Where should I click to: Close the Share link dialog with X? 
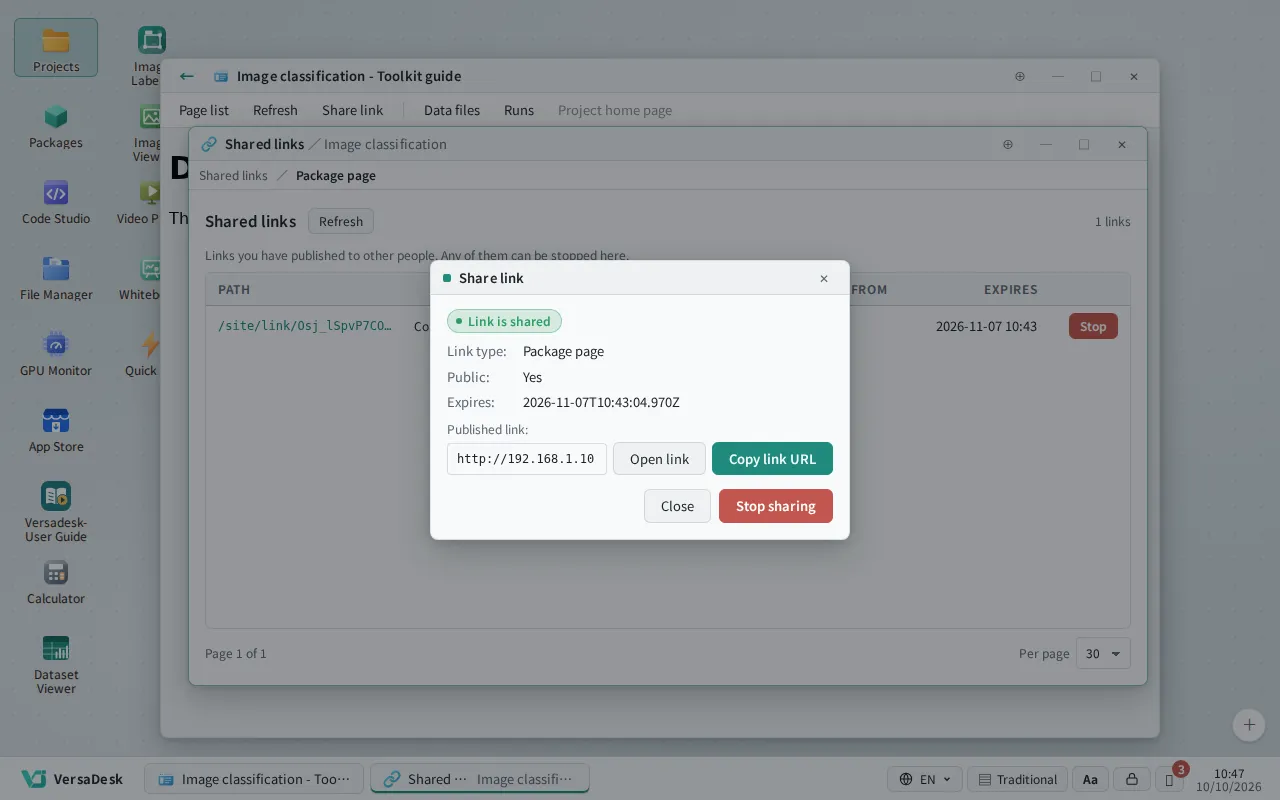[x=824, y=278]
